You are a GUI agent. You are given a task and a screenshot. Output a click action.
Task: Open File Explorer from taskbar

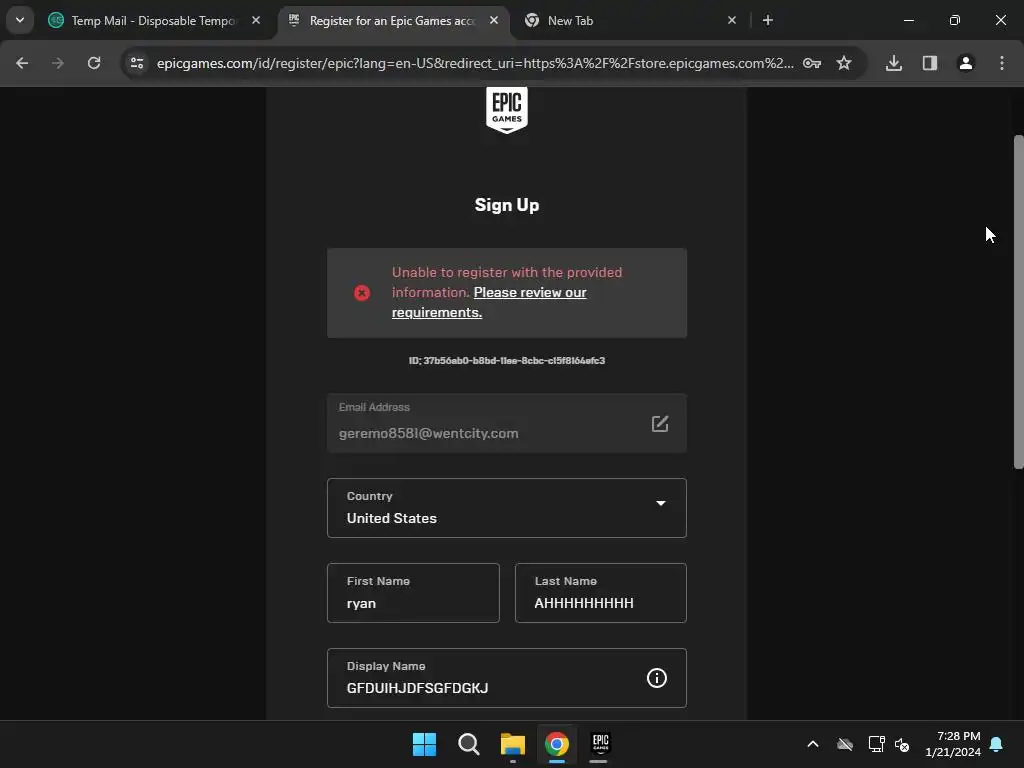[x=513, y=744]
